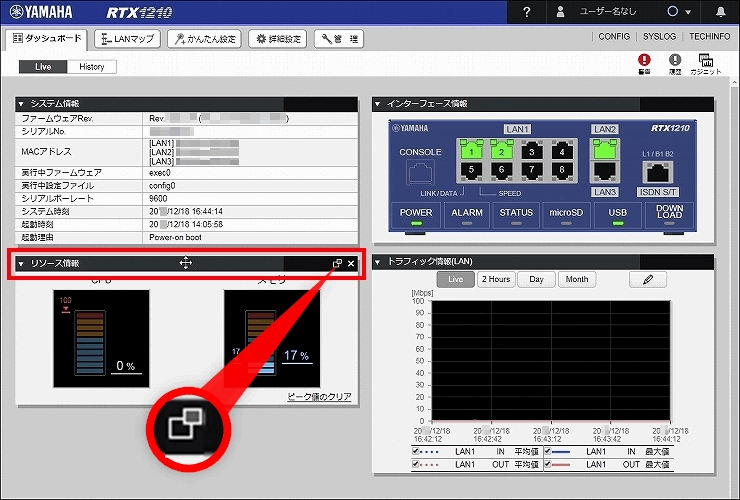Click the CONSOLE port outline
Viewport: 740px width, 500px height.
[420, 172]
